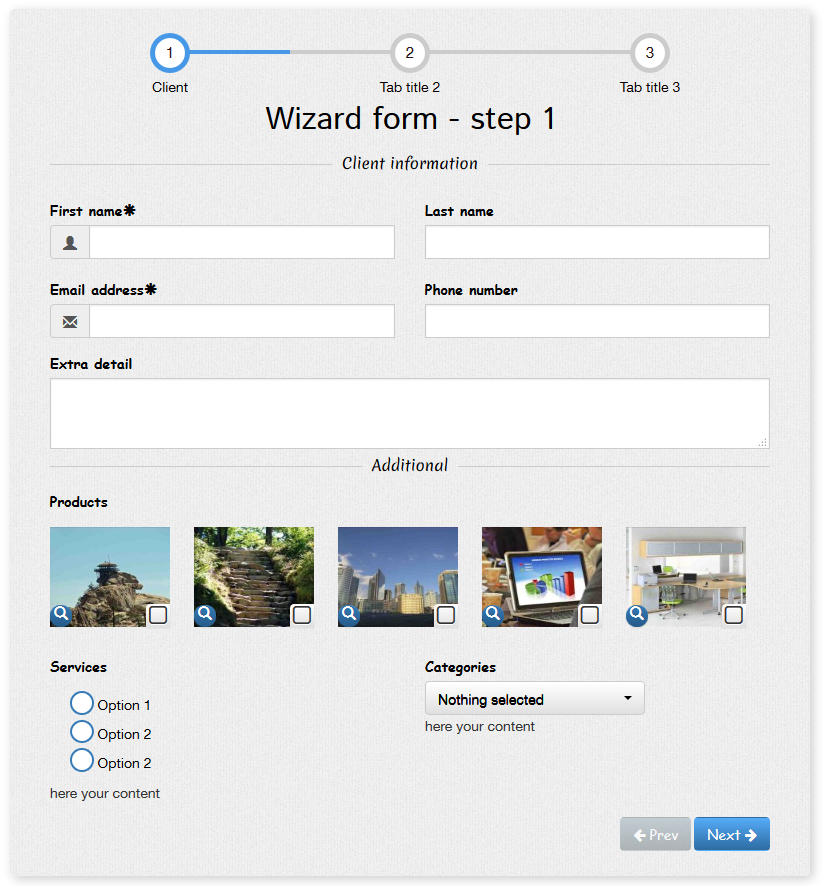Viewport: 823px width, 886px height.
Task: Switch to Tab title 2
Action: pyautogui.click(x=410, y=53)
